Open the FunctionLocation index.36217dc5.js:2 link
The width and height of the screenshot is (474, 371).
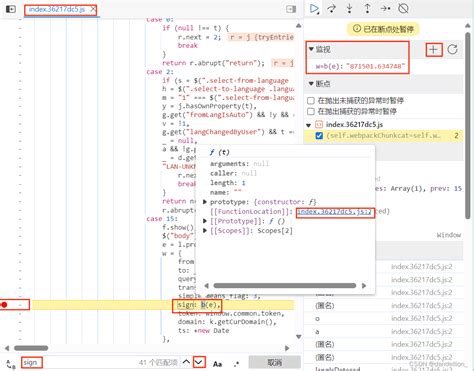coord(334,212)
